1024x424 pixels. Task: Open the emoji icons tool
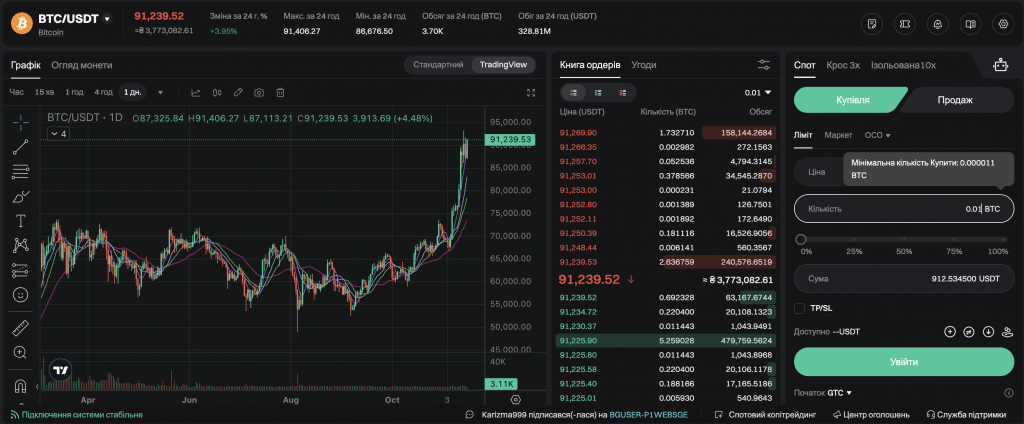(x=20, y=295)
